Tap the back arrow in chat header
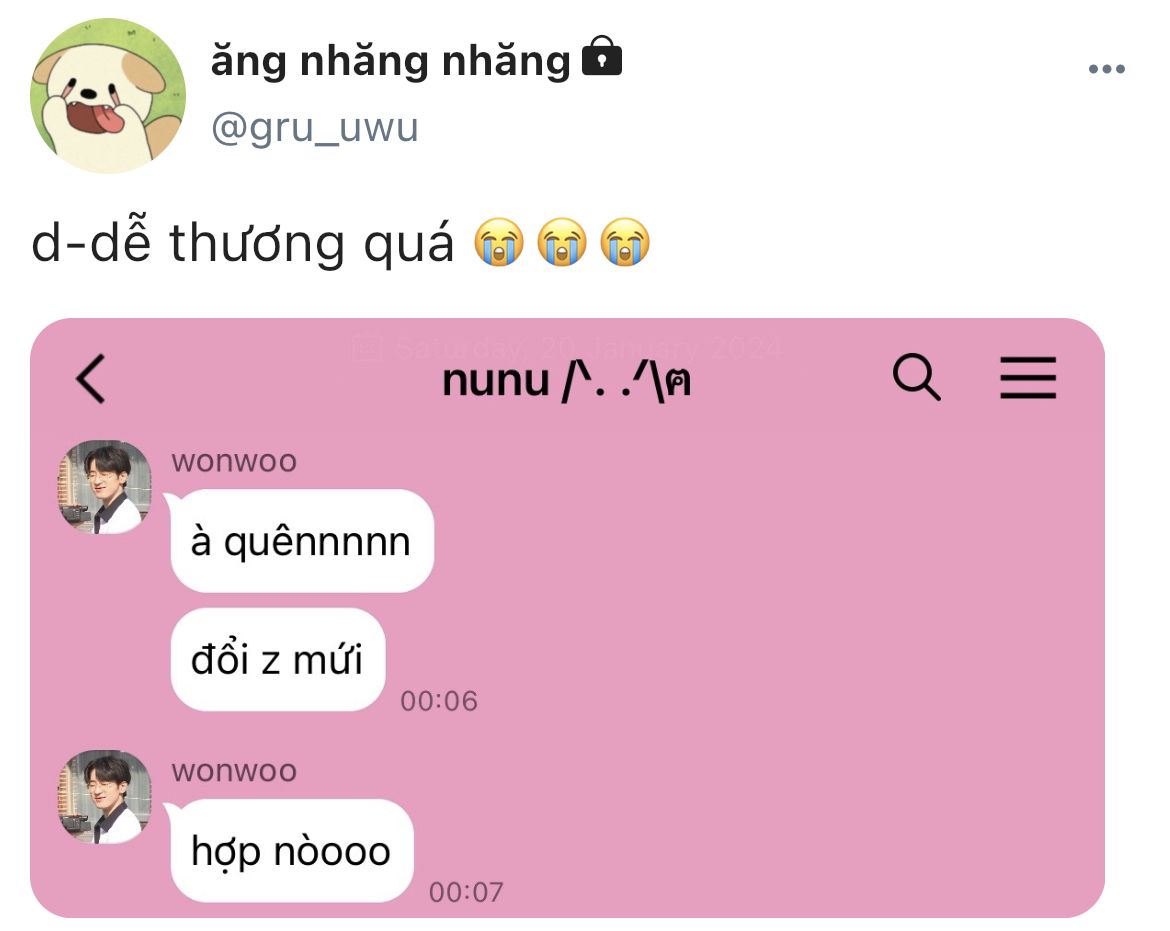Viewport: 1170px width, 931px height. click(x=91, y=379)
